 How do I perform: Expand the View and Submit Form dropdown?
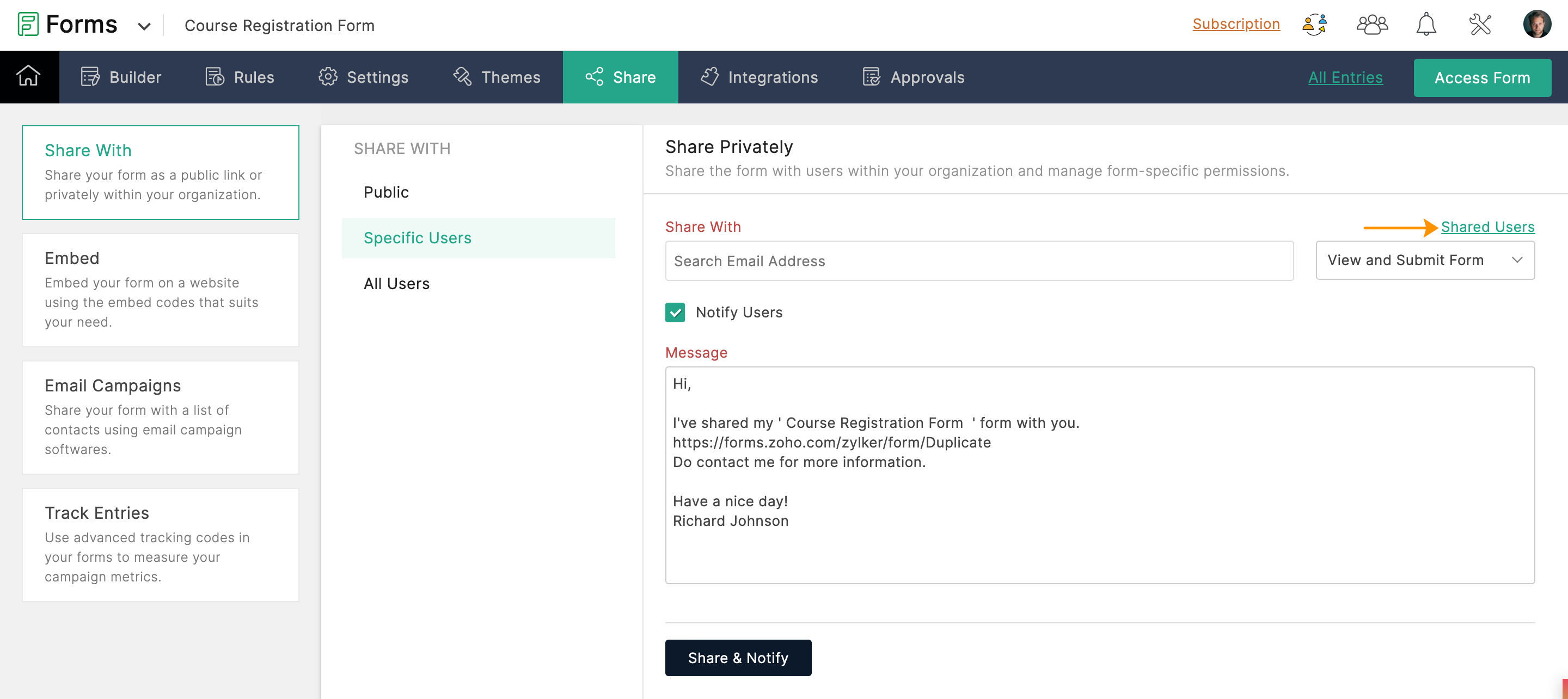pyautogui.click(x=1424, y=261)
